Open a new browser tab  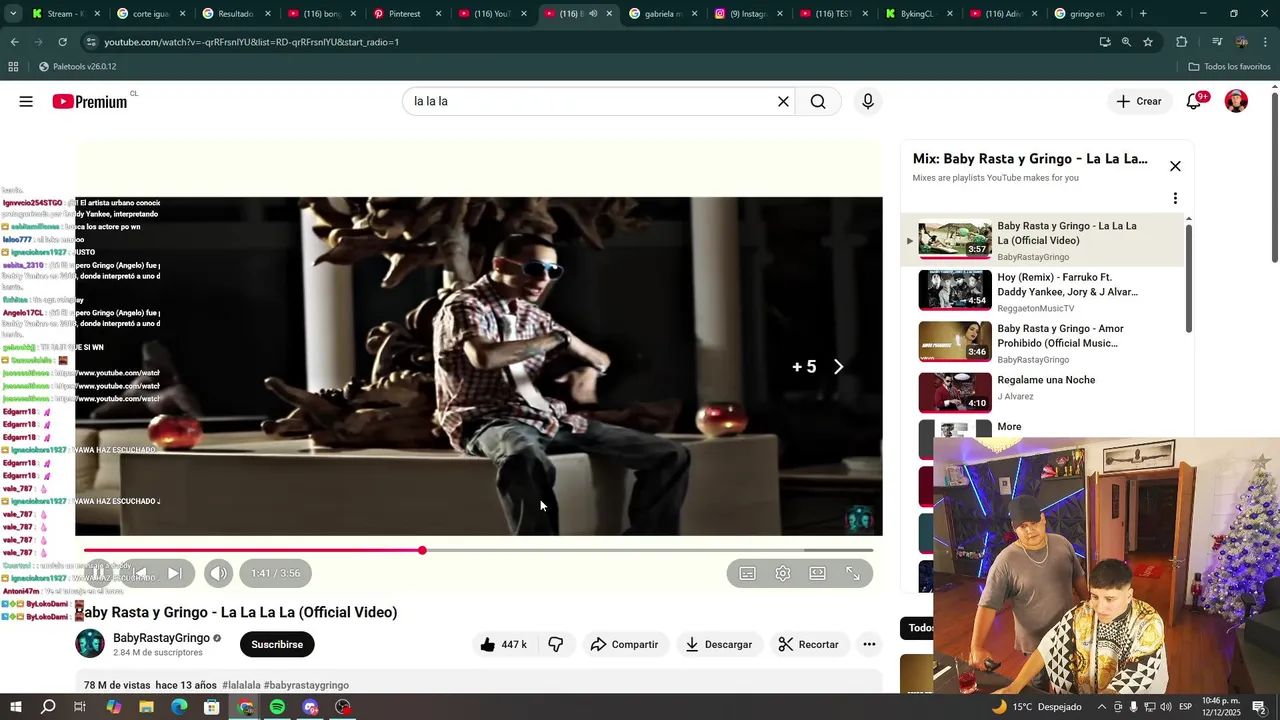(x=1143, y=14)
